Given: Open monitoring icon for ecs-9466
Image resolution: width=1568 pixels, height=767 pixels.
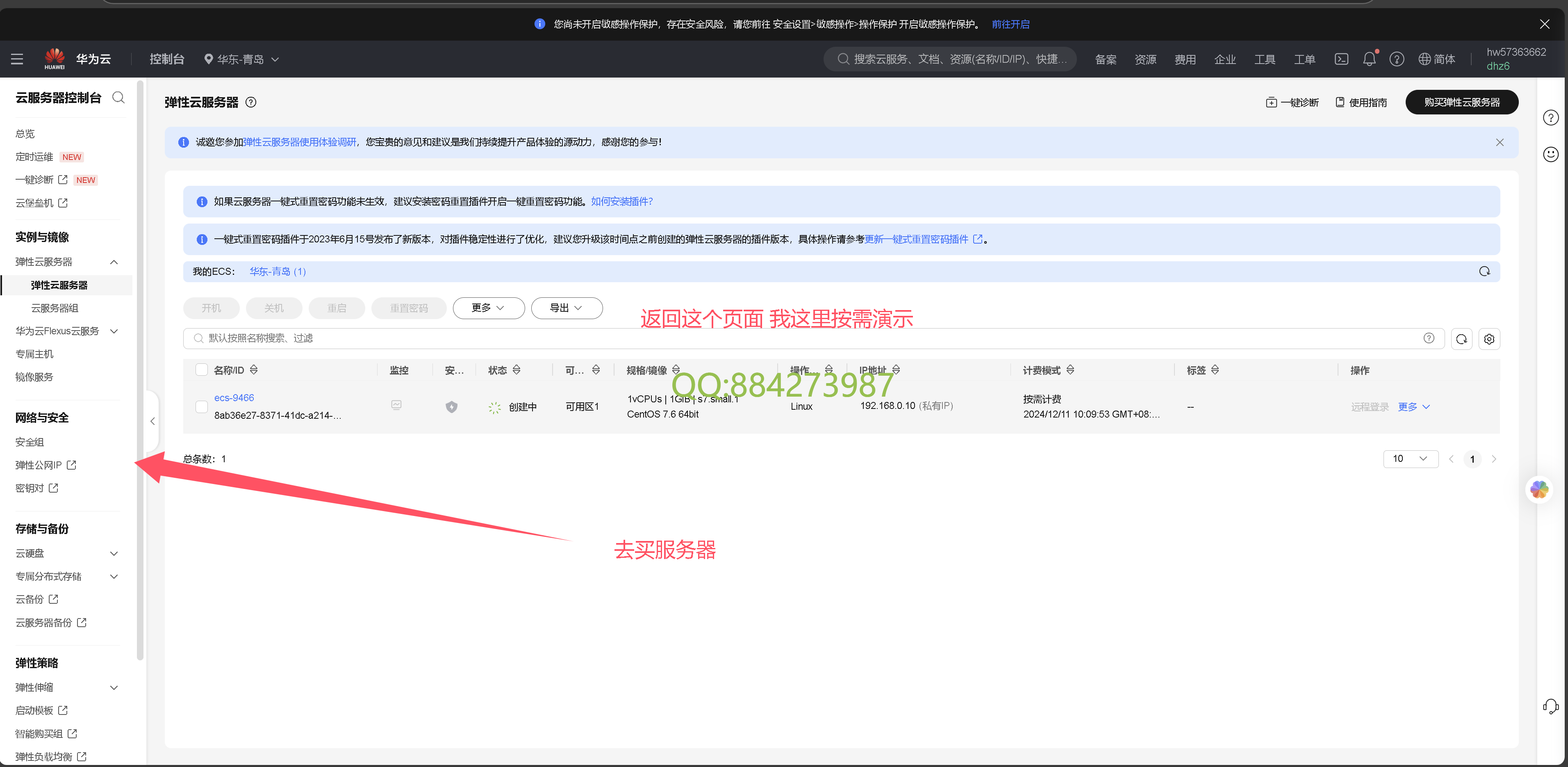Looking at the screenshot, I should (396, 405).
